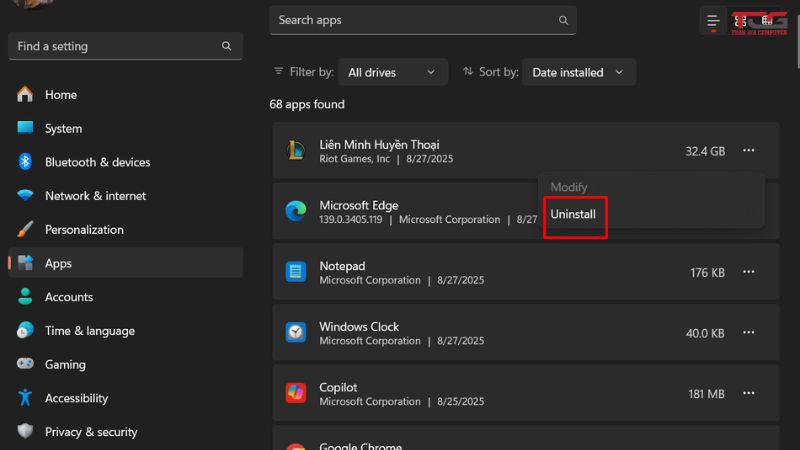Switch to table view layout icon
Image resolution: width=800 pixels, height=450 pixels.
(767, 21)
